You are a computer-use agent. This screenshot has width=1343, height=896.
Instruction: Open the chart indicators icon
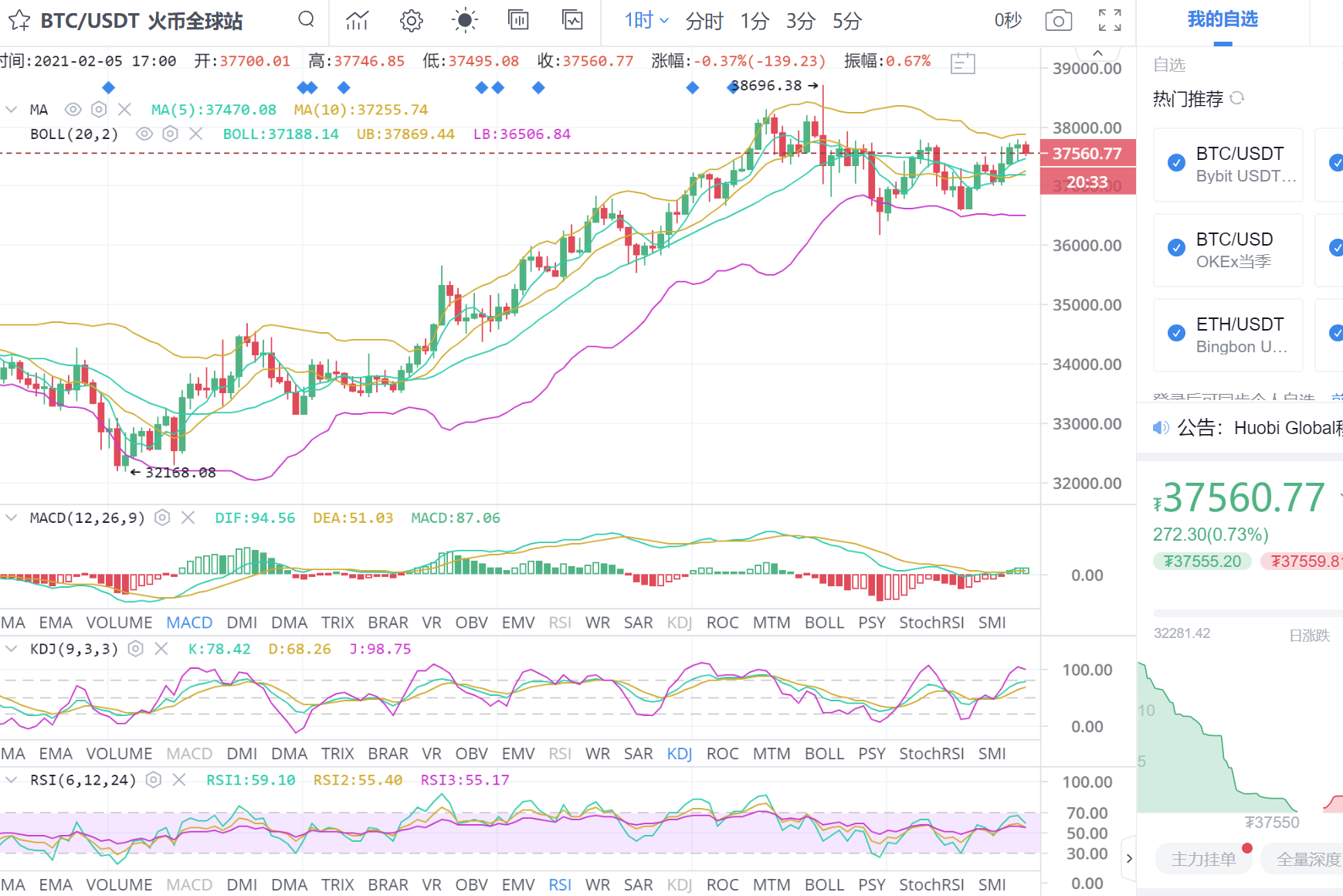point(357,21)
